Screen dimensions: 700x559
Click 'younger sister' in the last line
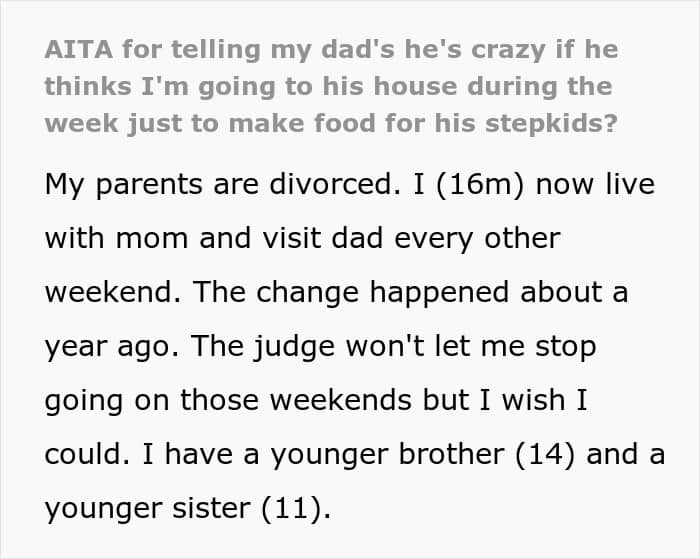pyautogui.click(x=147, y=508)
